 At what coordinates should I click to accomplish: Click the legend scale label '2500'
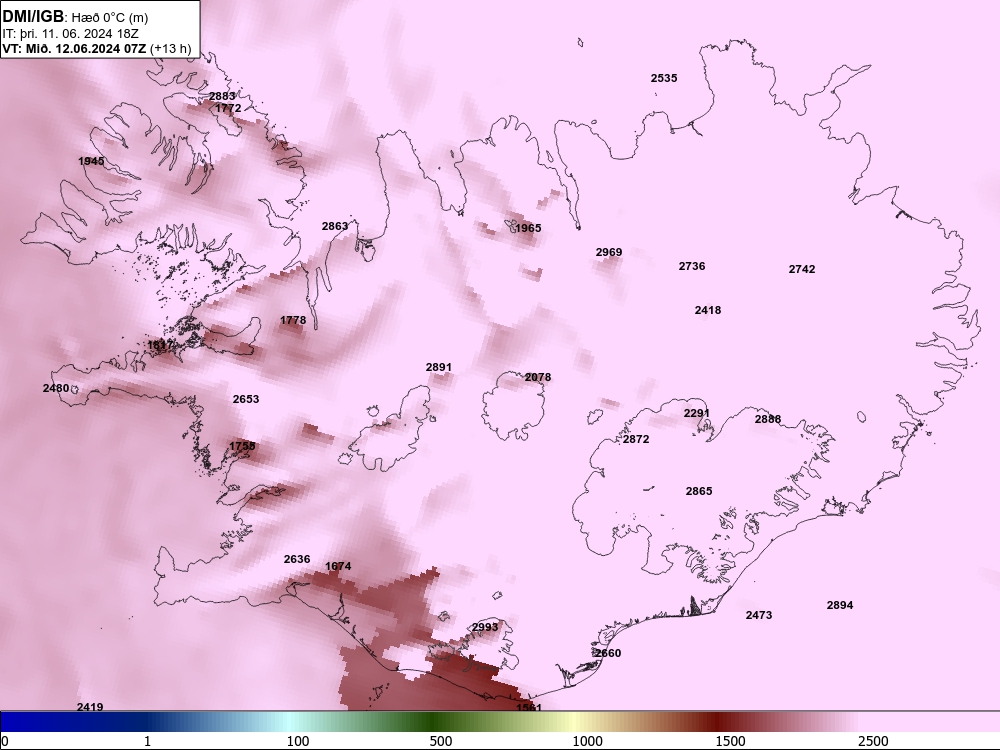[873, 742]
